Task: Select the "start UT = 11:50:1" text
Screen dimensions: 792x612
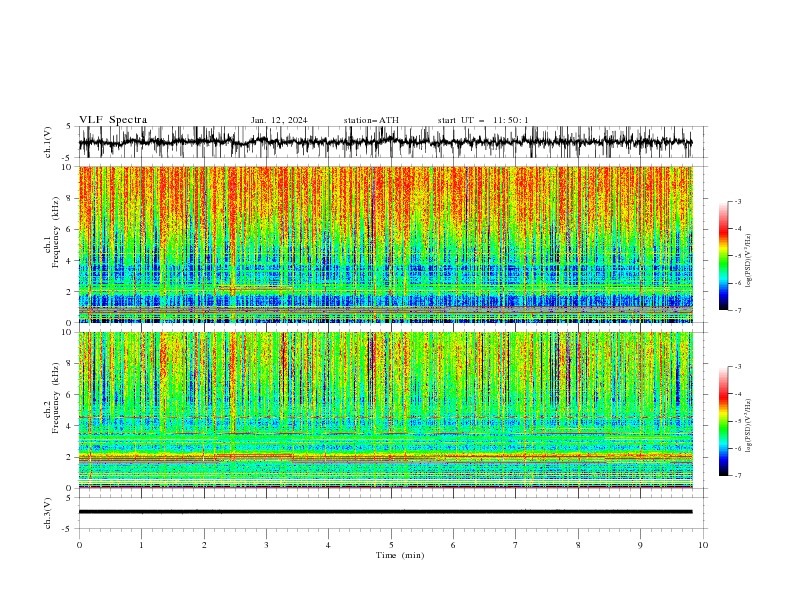Action: pos(483,120)
